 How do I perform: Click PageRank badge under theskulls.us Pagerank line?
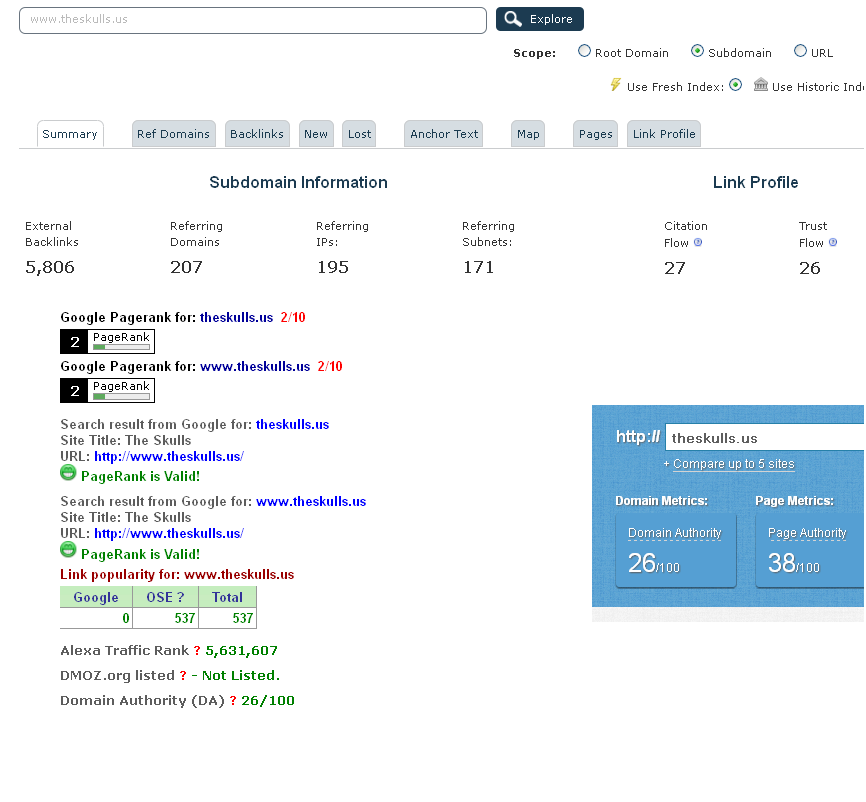point(107,341)
